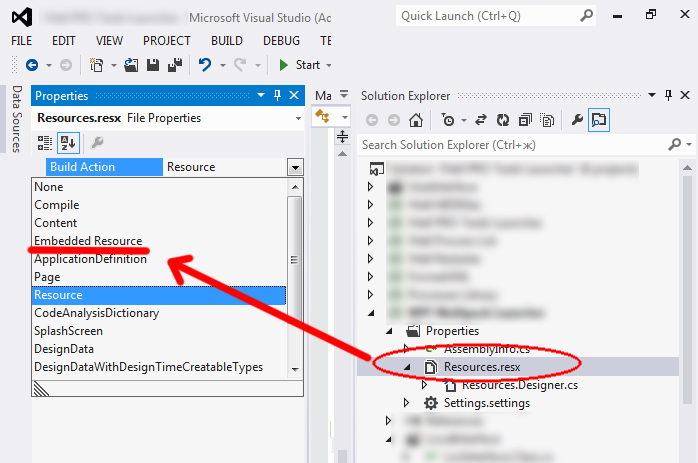
Task: Click the Redo toolbar icon
Action: (x=240, y=65)
